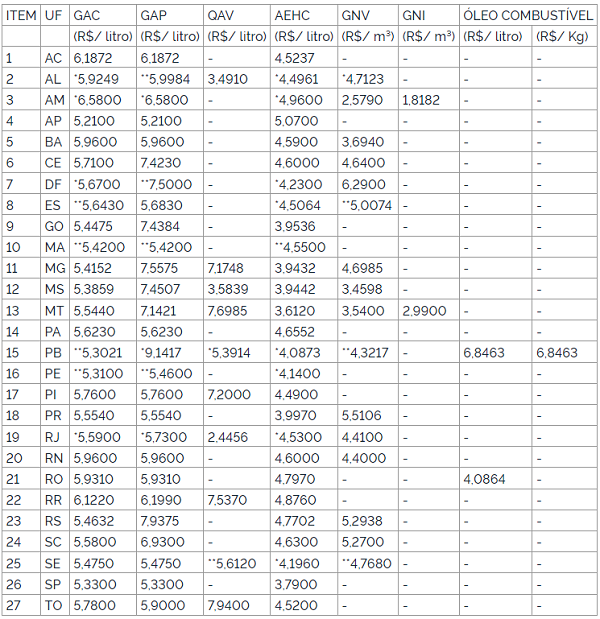Click the AM state cell

54,100
